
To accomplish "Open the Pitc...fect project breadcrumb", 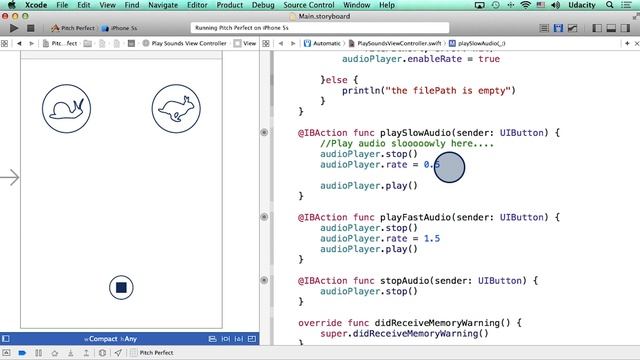I will tap(60, 43).
